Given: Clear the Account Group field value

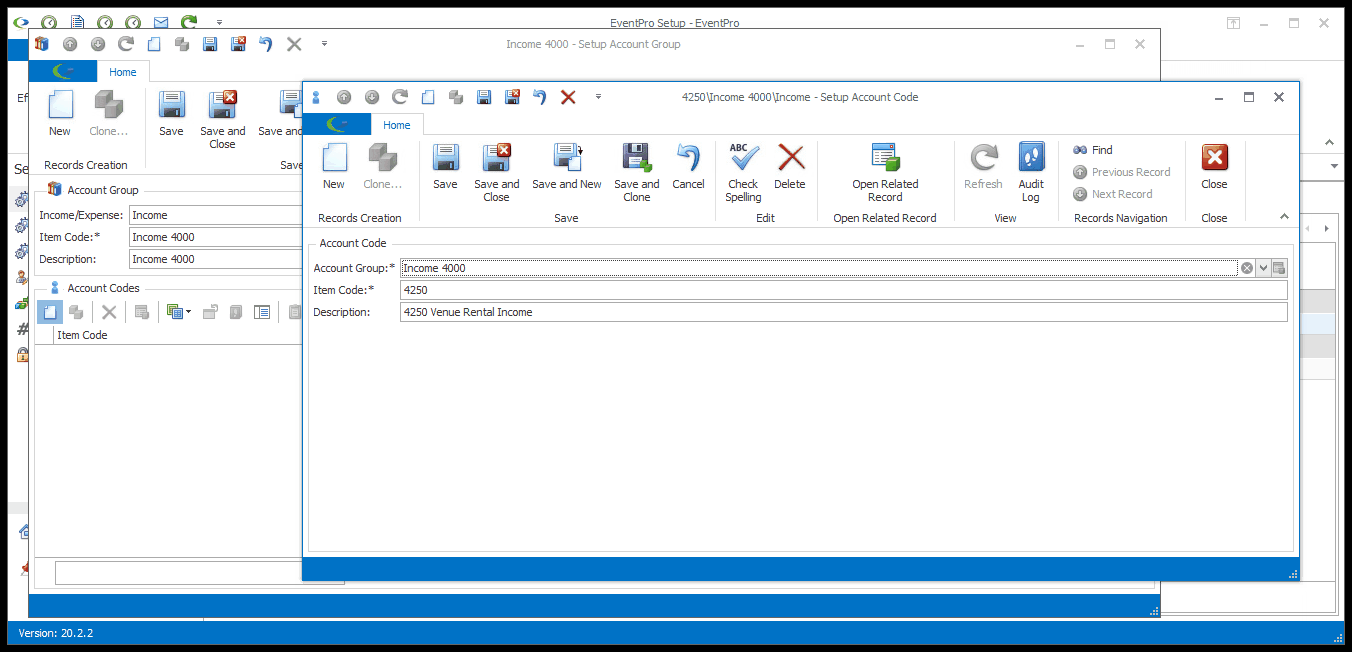Looking at the screenshot, I should tap(1247, 268).
